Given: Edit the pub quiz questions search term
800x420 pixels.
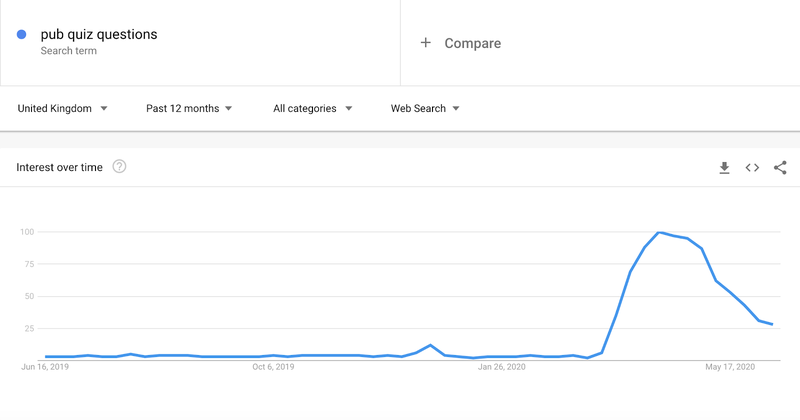Looking at the screenshot, I should 99,34.
